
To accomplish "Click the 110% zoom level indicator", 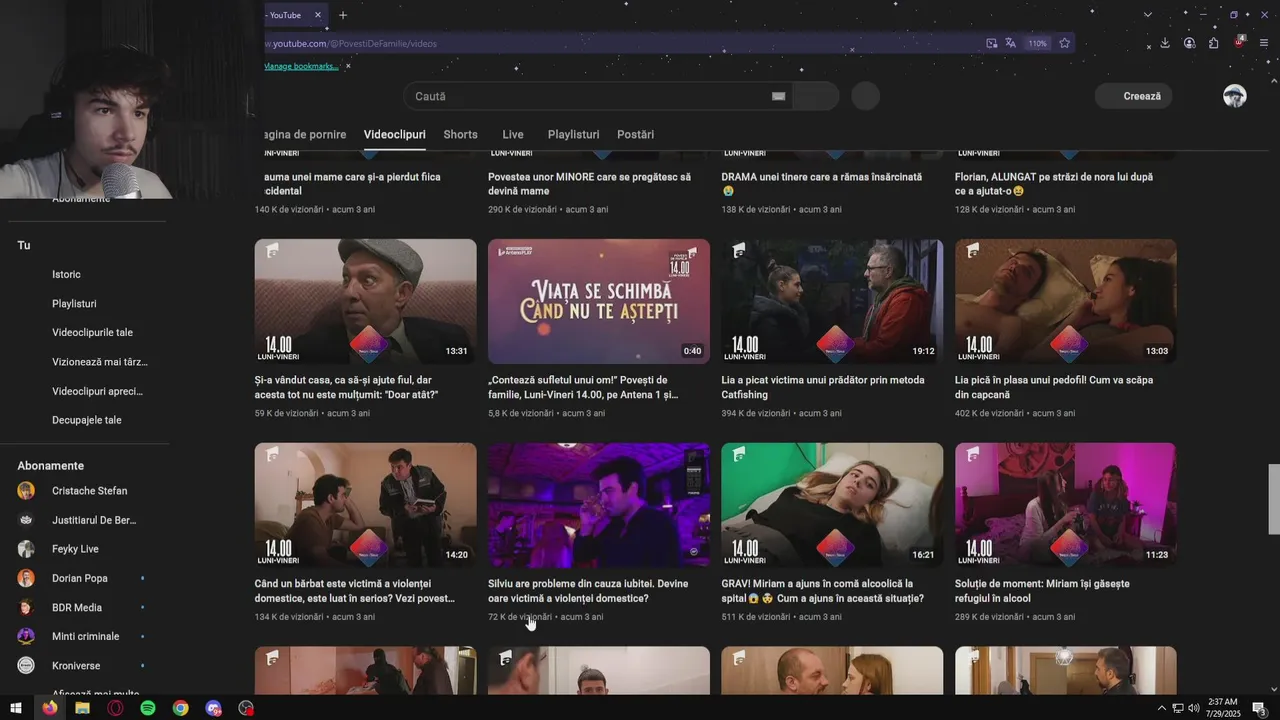I will coord(1038,43).
